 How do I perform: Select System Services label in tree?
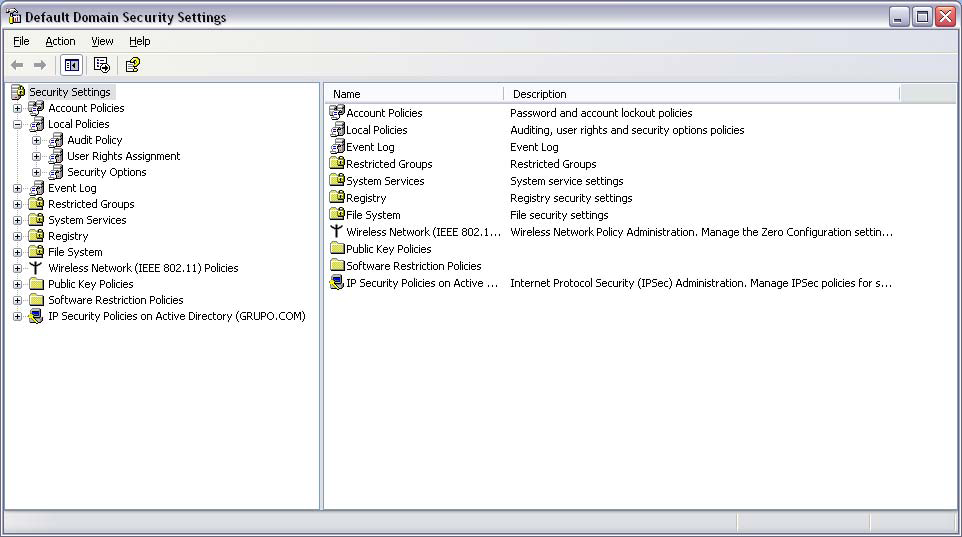87,220
